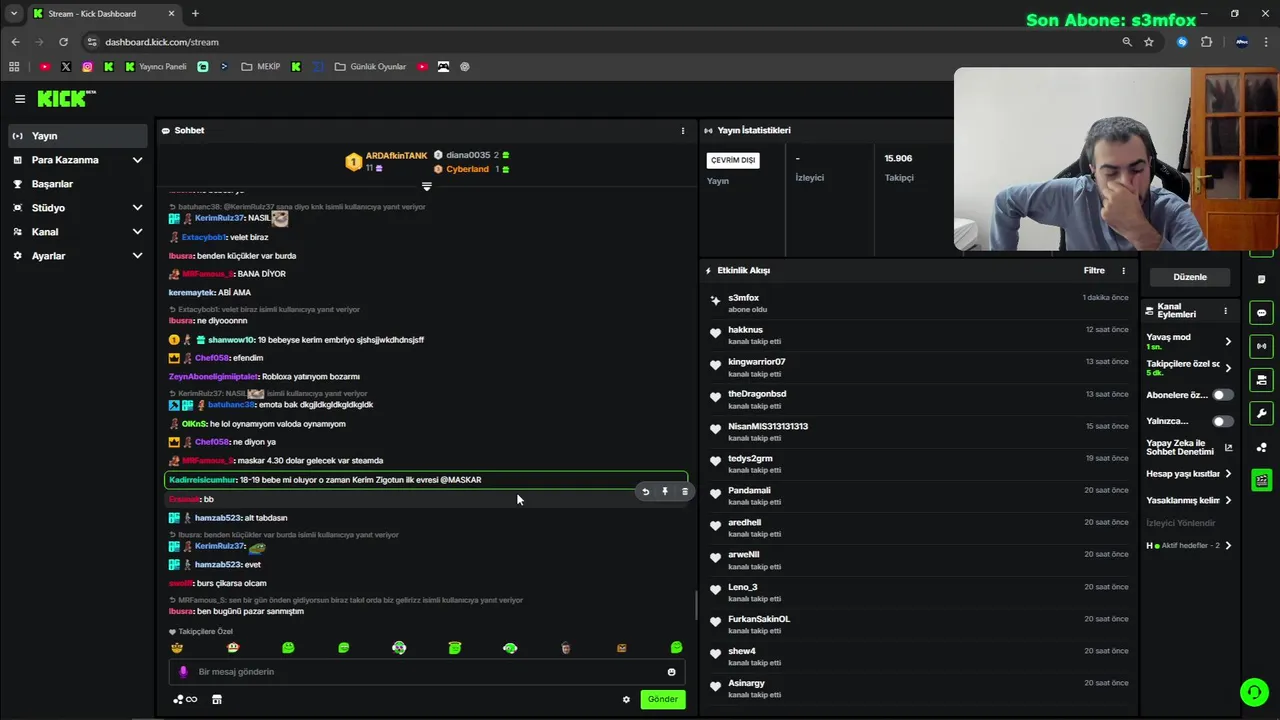The image size is (1280, 720).
Task: Open Hesap yaşı kısıtlamaları arrow
Action: click(1228, 474)
